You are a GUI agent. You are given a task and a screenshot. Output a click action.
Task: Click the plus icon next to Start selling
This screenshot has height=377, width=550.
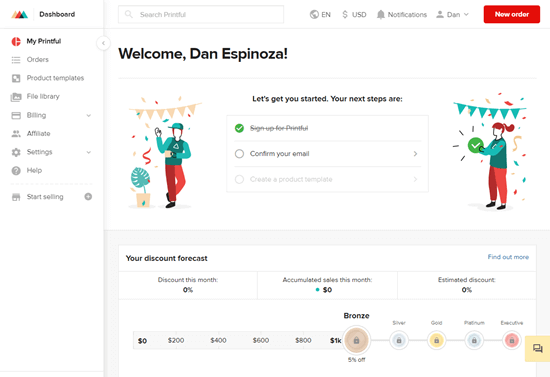point(88,196)
